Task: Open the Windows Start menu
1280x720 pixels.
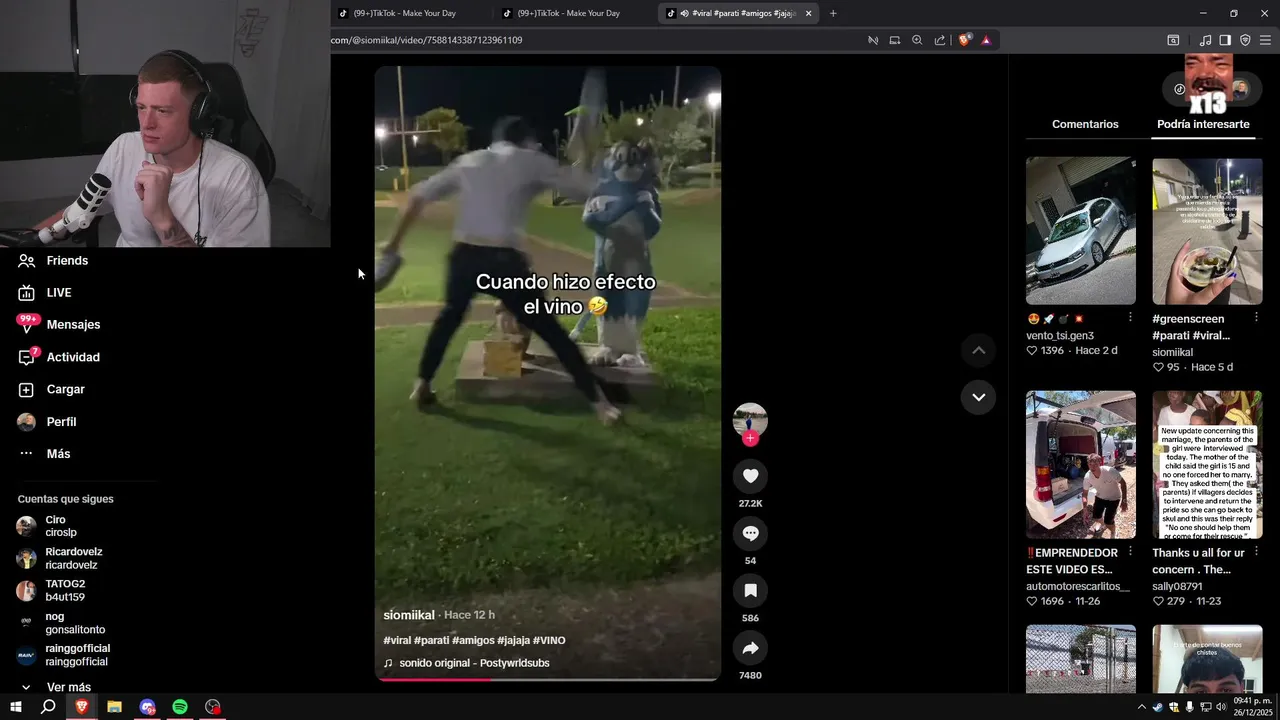Action: coord(15,707)
